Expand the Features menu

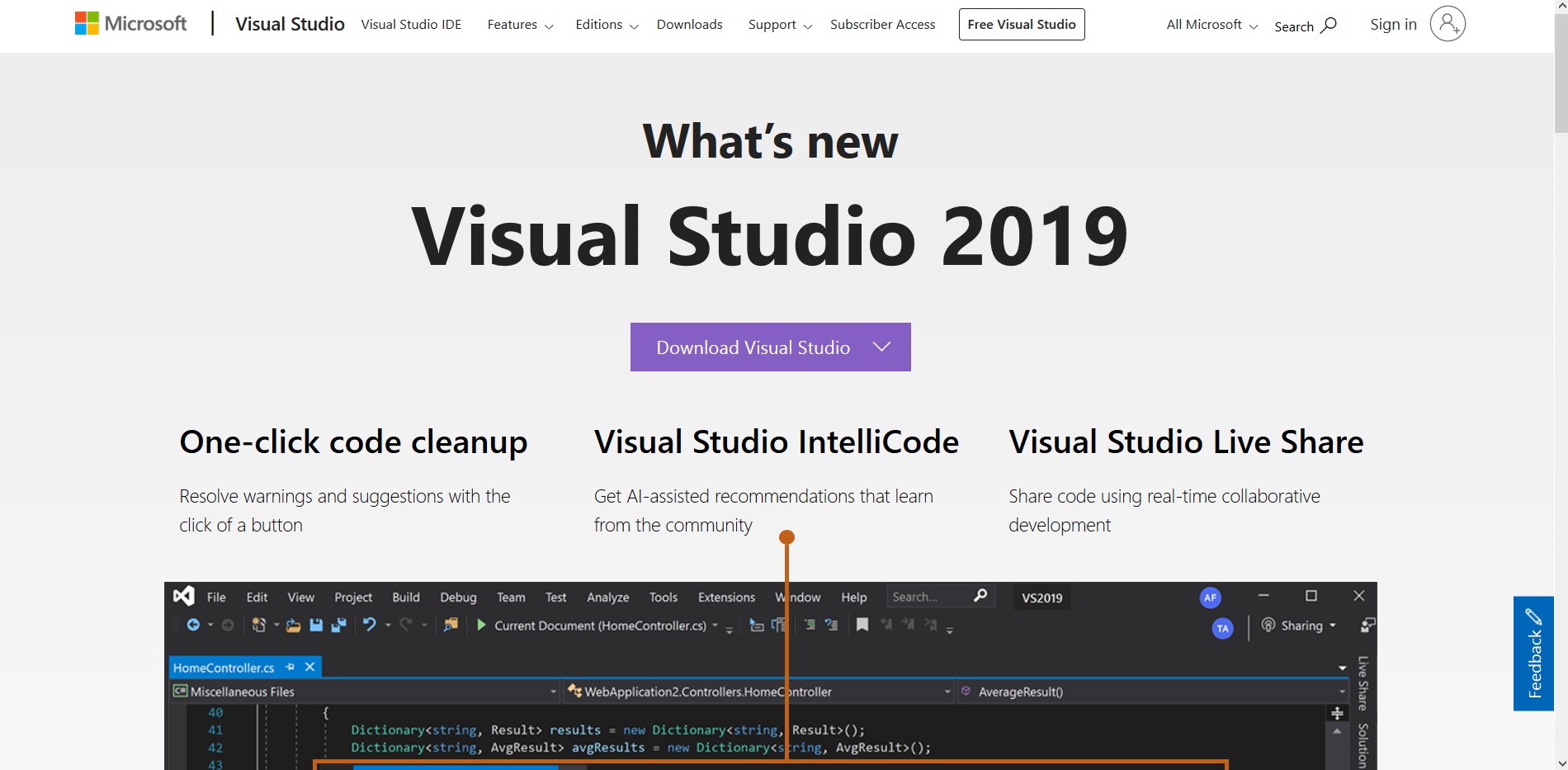tap(520, 25)
